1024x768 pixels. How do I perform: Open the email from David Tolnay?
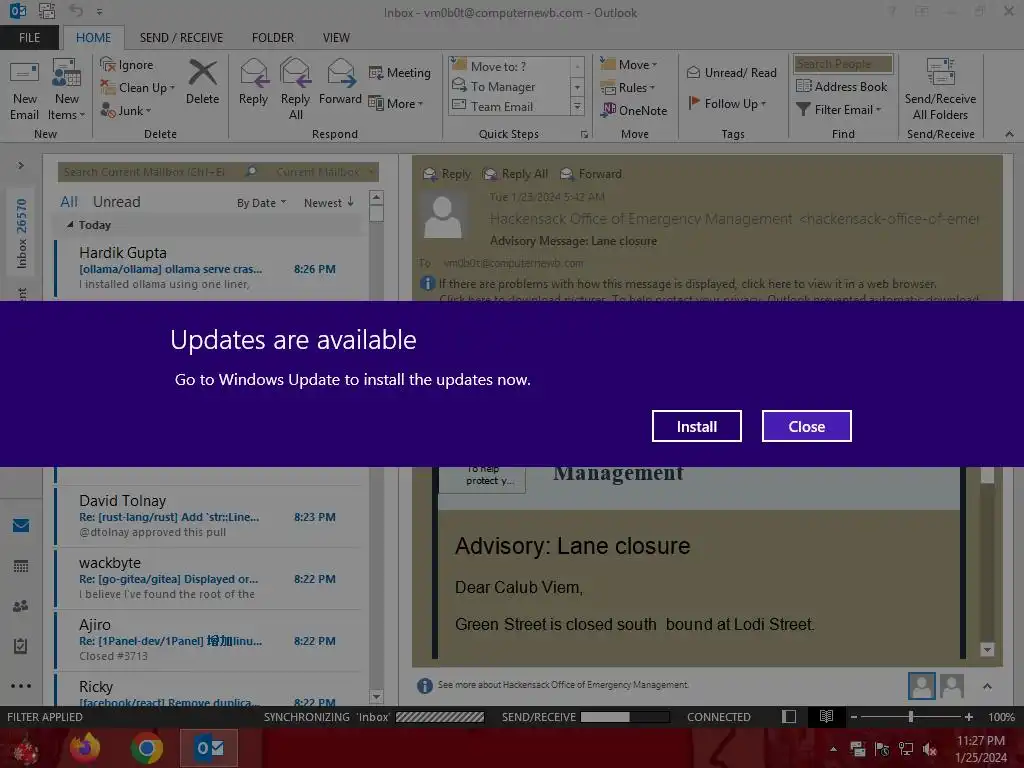click(x=208, y=516)
